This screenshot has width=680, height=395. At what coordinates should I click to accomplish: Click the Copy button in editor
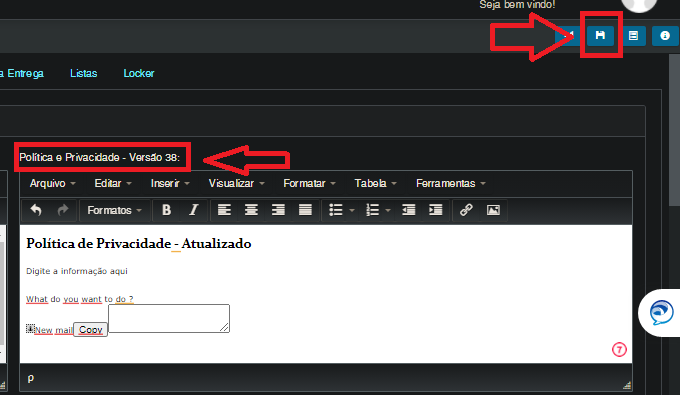coord(91,330)
